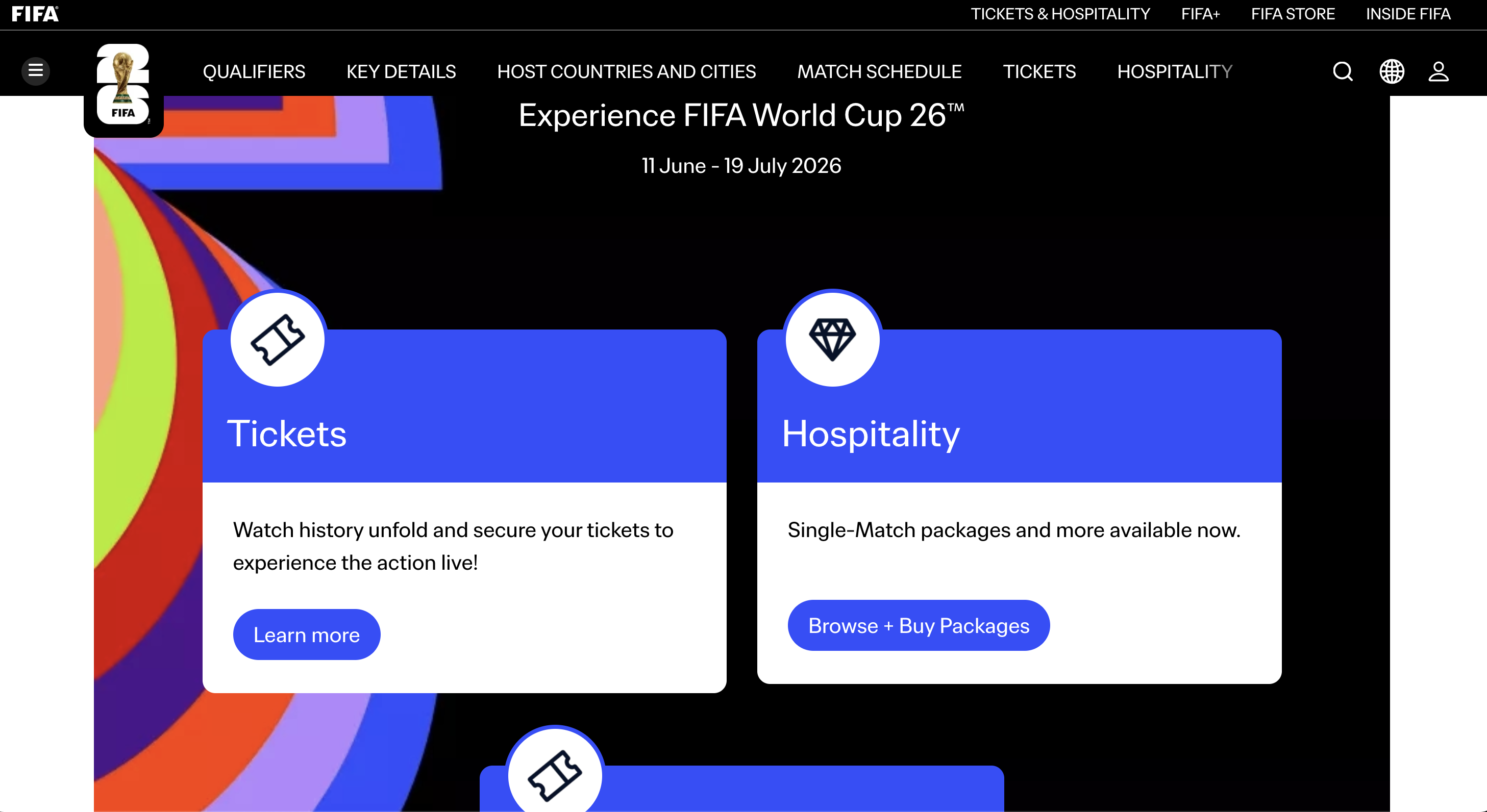Open the QUALIFIERS navigation menu item

coord(254,71)
